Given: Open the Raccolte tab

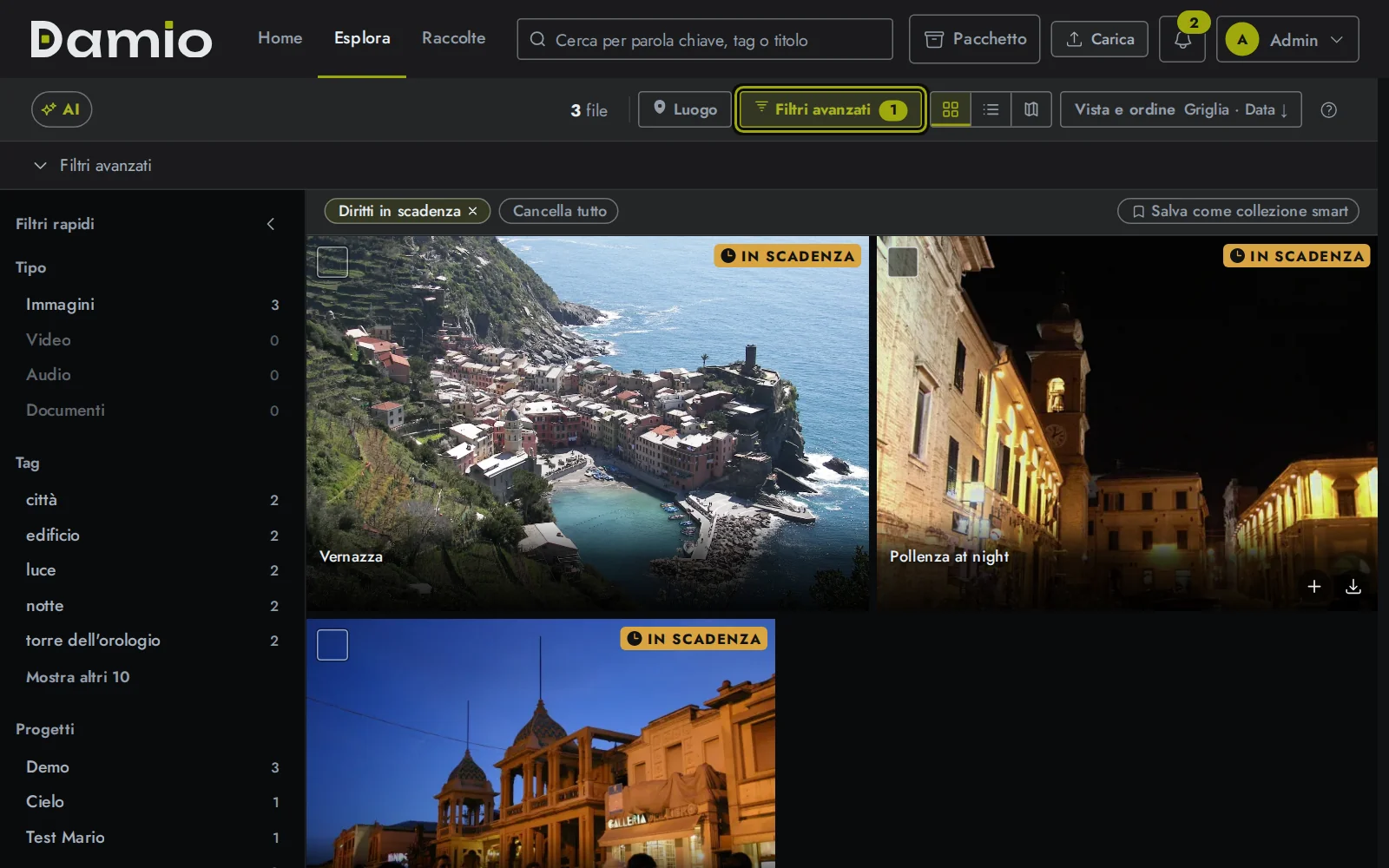Looking at the screenshot, I should click(454, 38).
